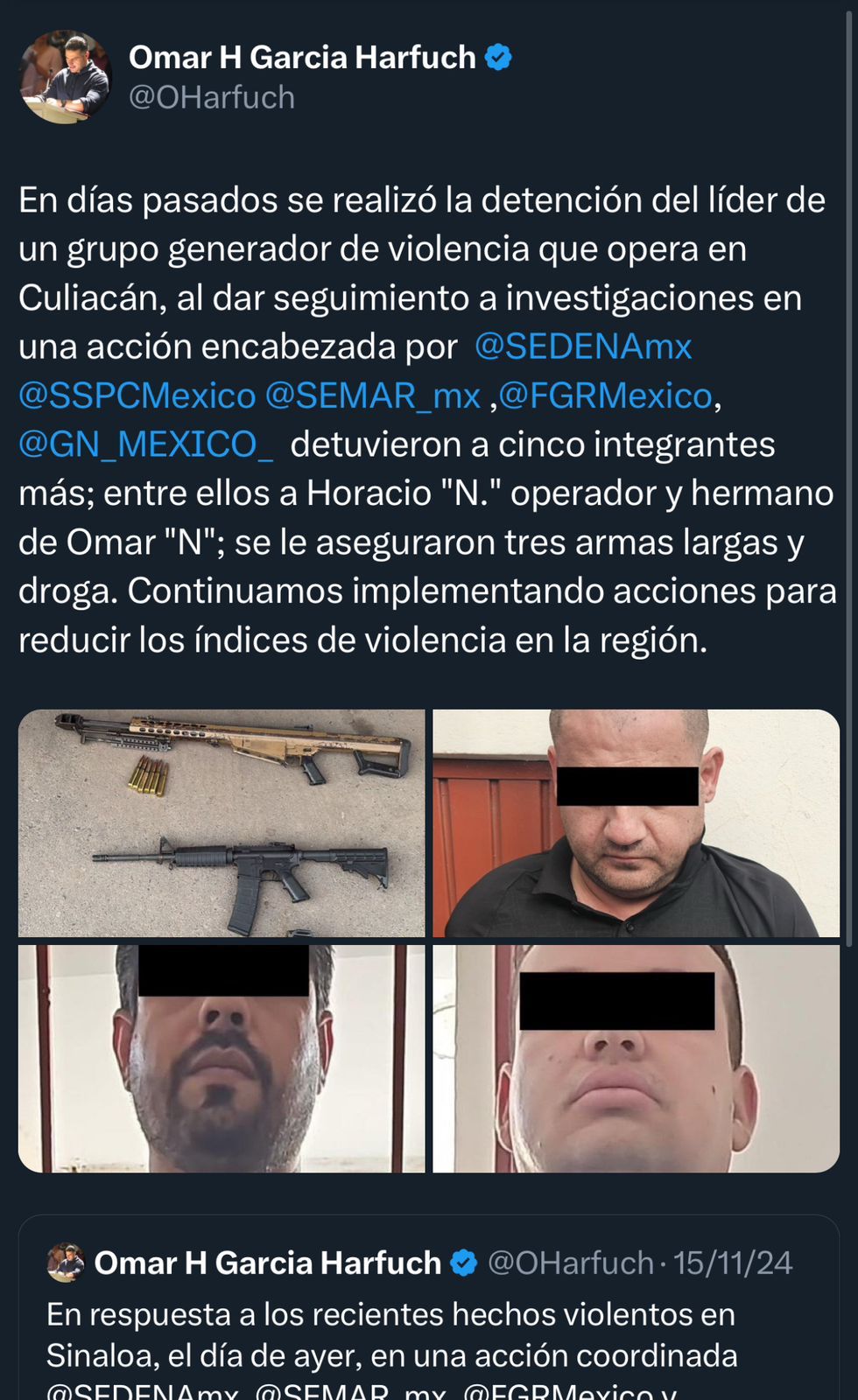Open the quoted tweet's 15/11/24 date
The width and height of the screenshot is (858, 1400).
click(733, 1263)
